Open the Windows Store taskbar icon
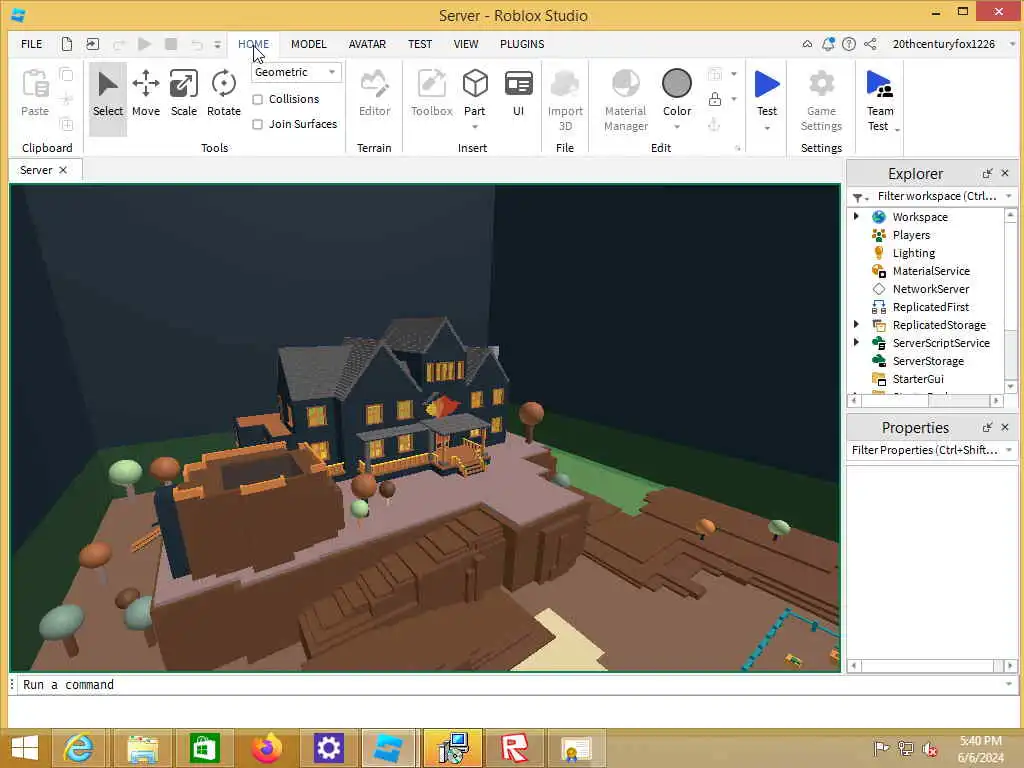 click(204, 748)
